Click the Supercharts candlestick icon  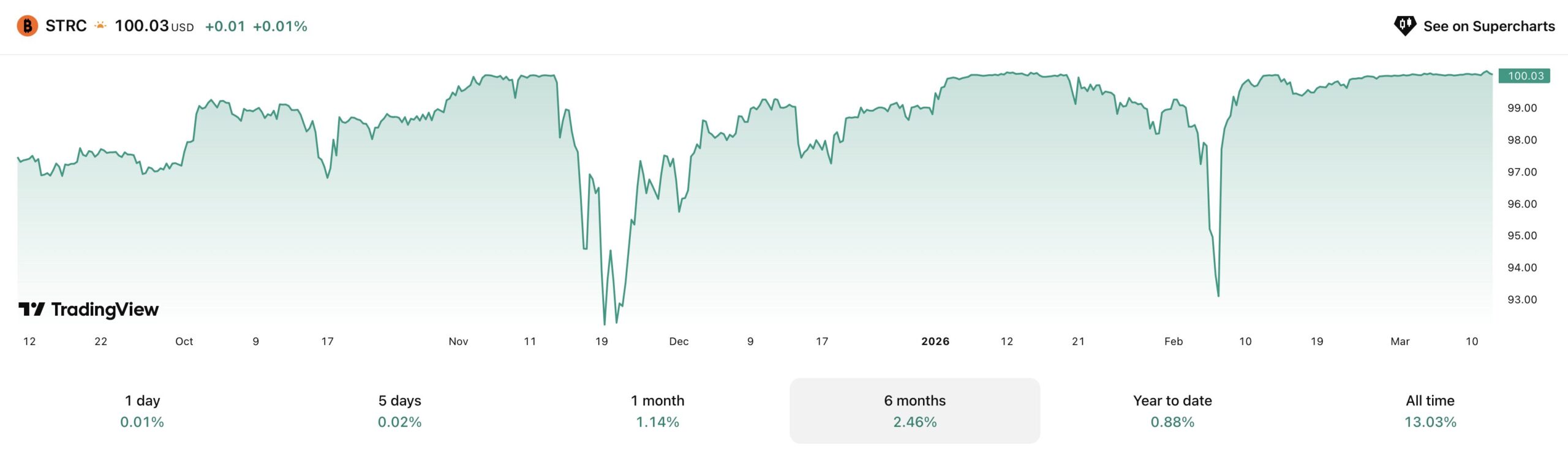coord(1404,26)
